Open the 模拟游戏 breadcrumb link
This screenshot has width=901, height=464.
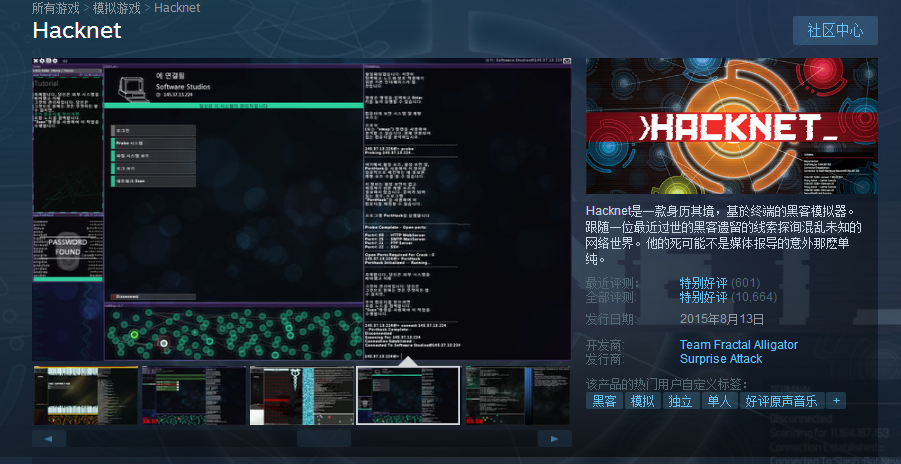pyautogui.click(x=117, y=8)
